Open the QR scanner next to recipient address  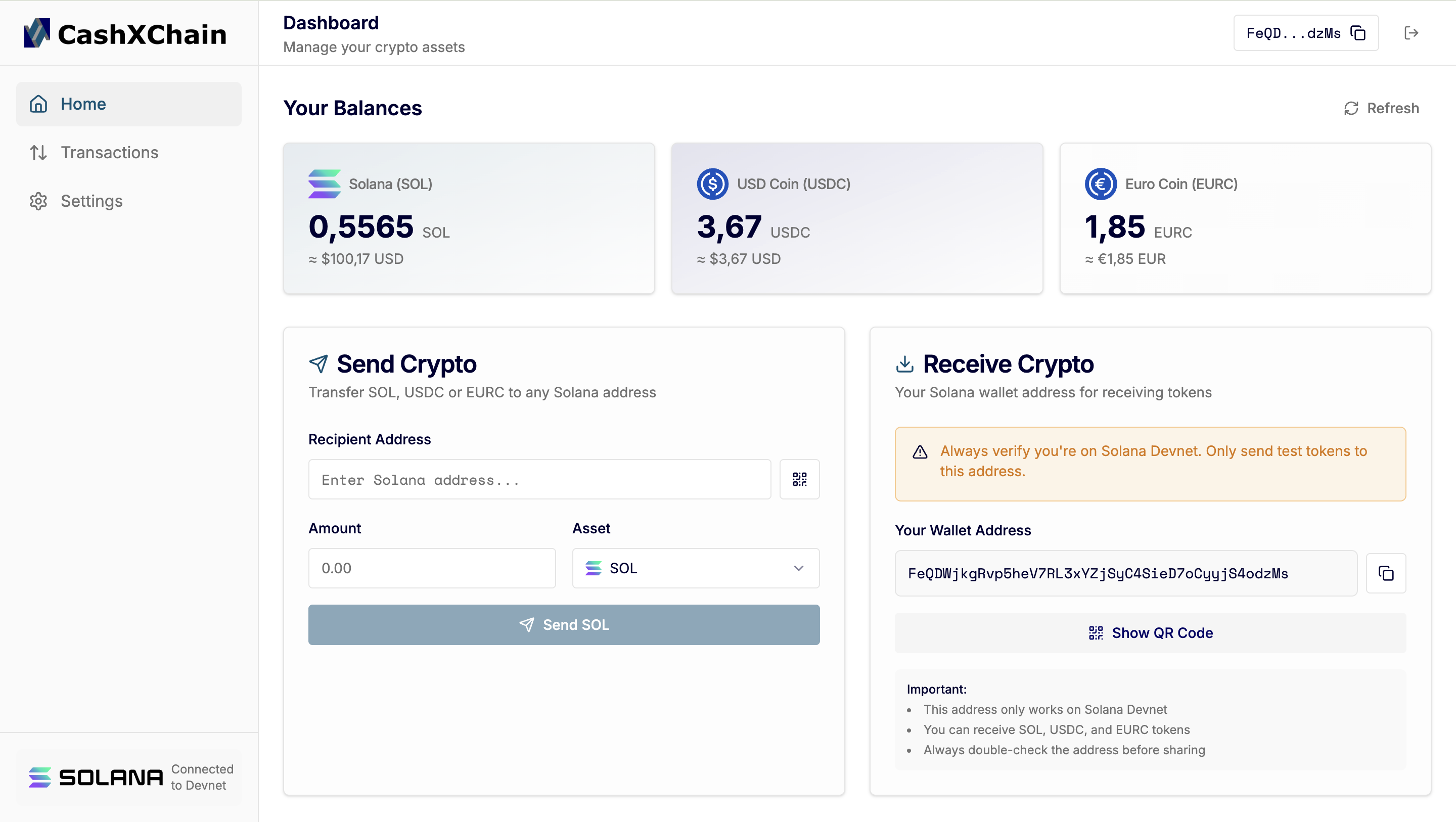(x=799, y=479)
